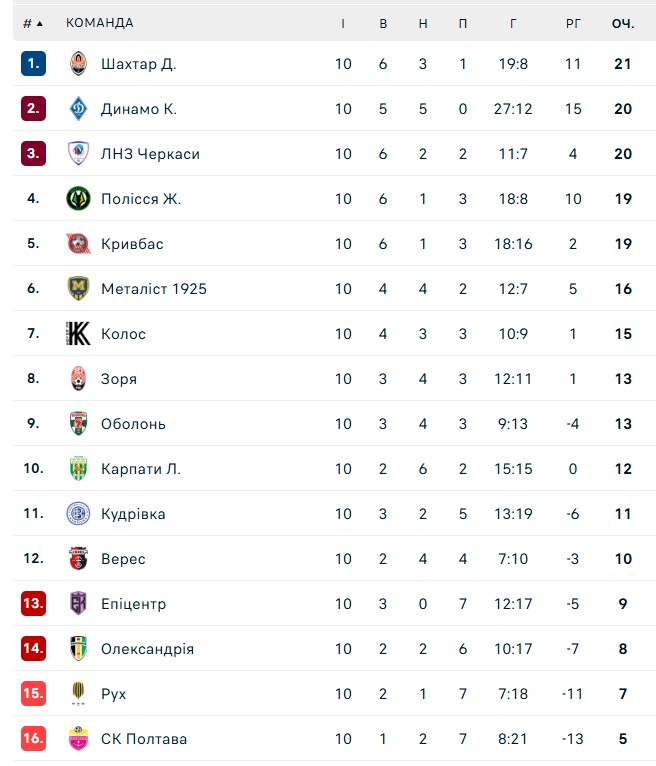Click the Dynamo K. club logo
This screenshot has height=766, width=656.
click(x=78, y=109)
